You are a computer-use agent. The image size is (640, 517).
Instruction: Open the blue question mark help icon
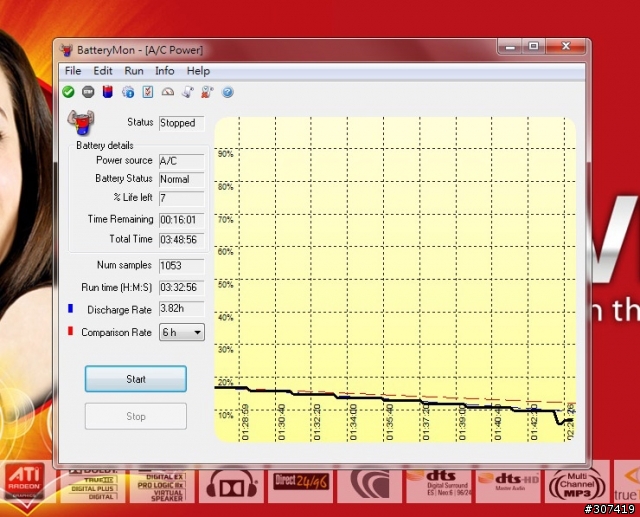(227, 92)
